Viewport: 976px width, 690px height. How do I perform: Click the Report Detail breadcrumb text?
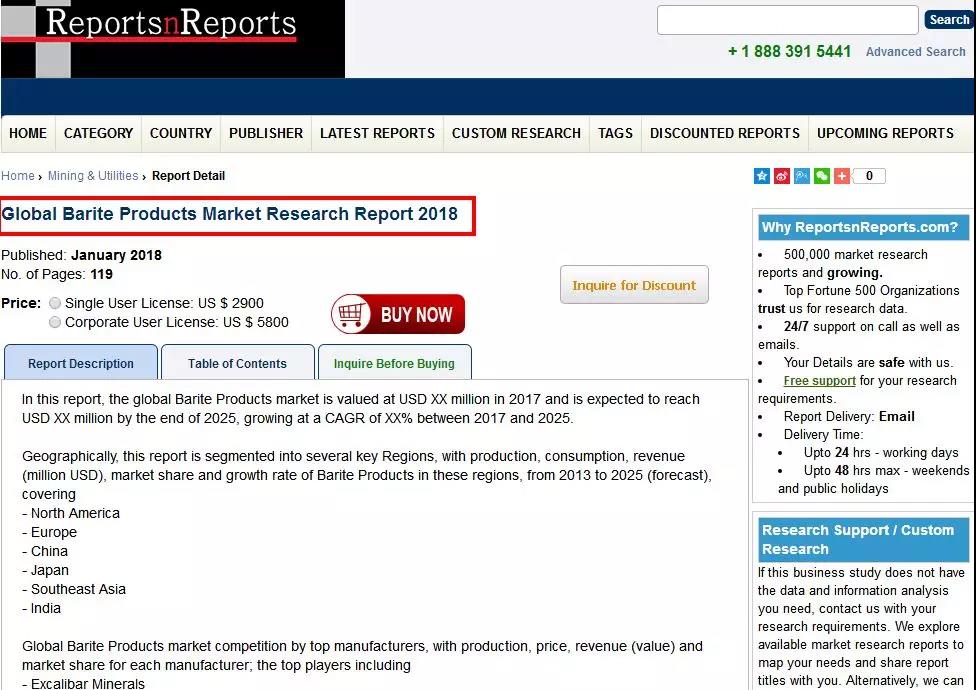tap(188, 176)
